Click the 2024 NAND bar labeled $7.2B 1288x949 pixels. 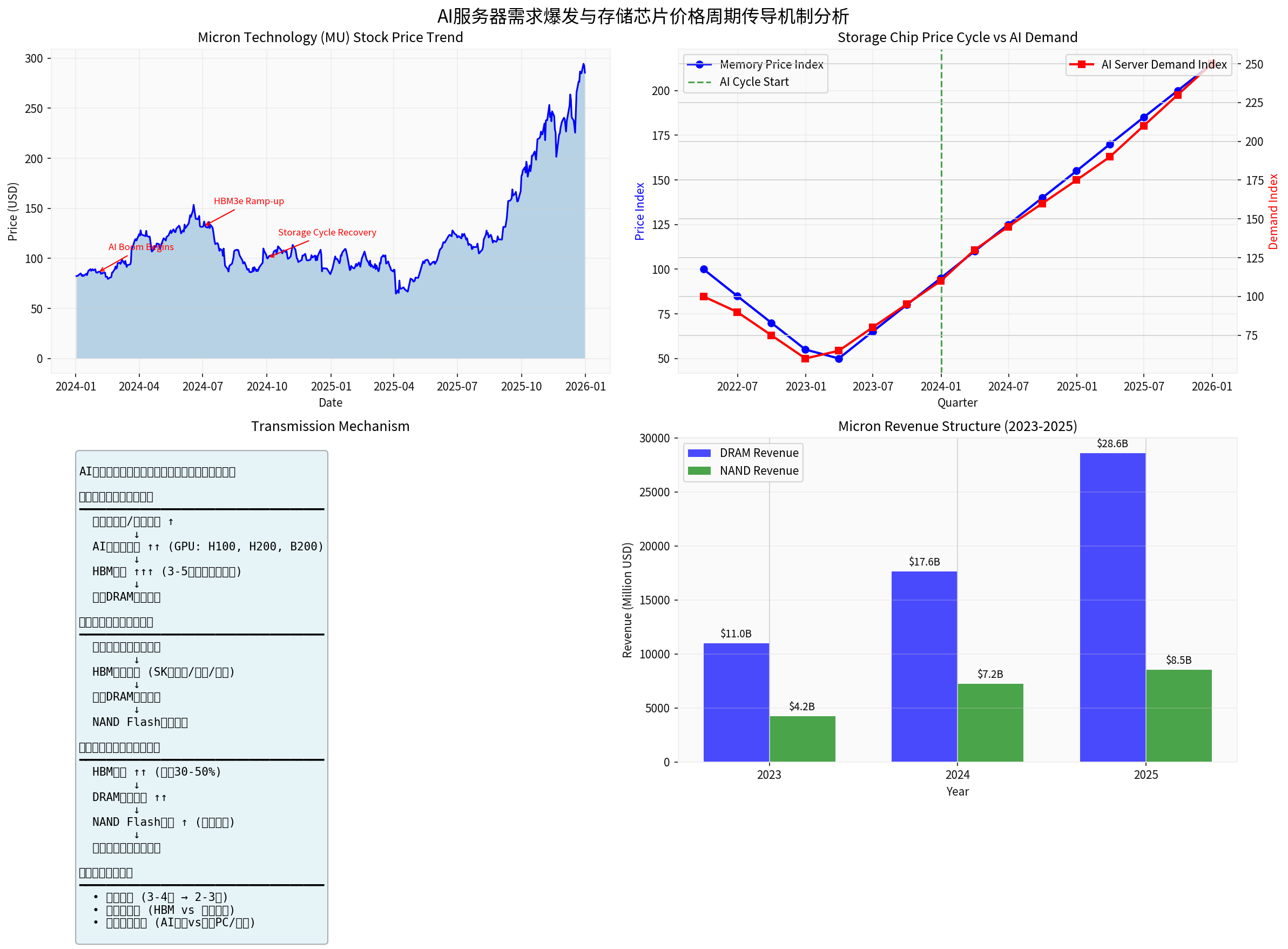pos(990,723)
